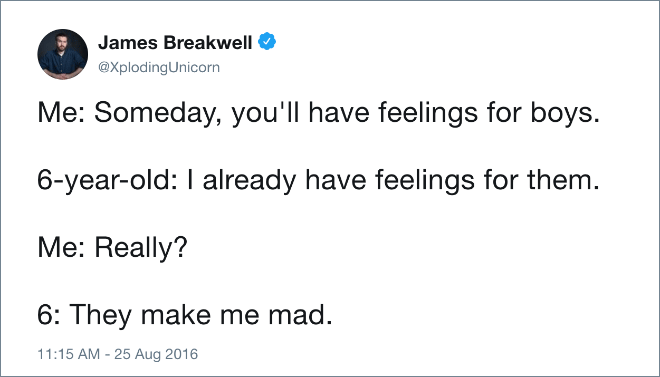Click the James Breakwell display name
This screenshot has height=377, width=660.
(x=175, y=42)
